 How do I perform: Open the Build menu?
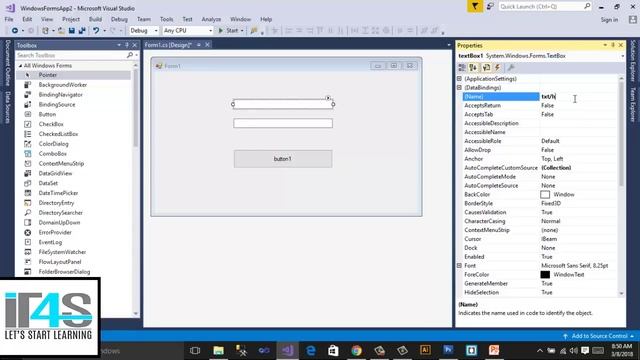click(x=95, y=19)
